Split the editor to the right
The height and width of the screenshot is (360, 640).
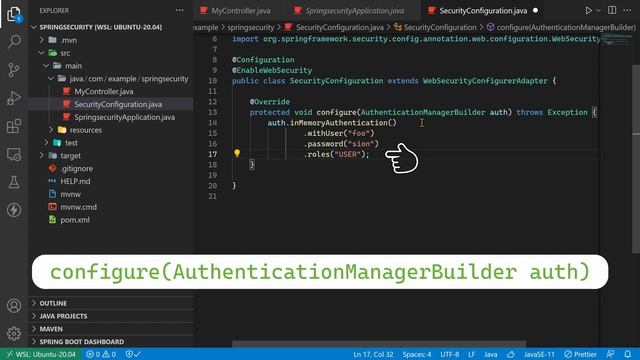pos(612,11)
